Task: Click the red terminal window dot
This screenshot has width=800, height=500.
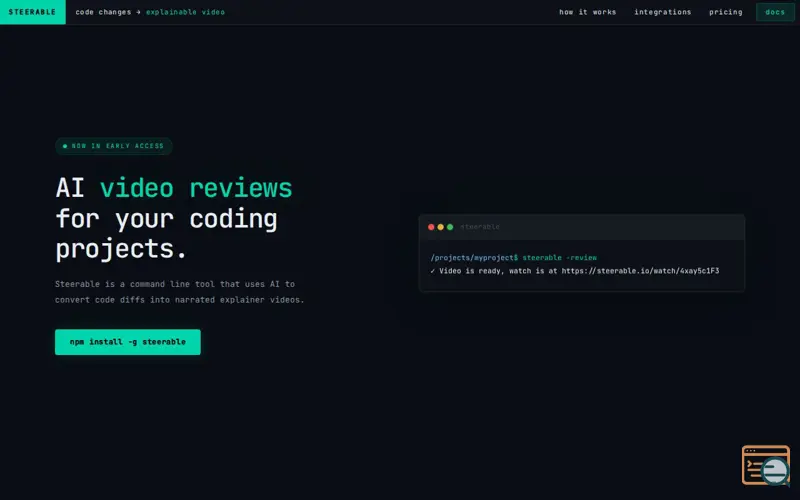Action: click(431, 227)
